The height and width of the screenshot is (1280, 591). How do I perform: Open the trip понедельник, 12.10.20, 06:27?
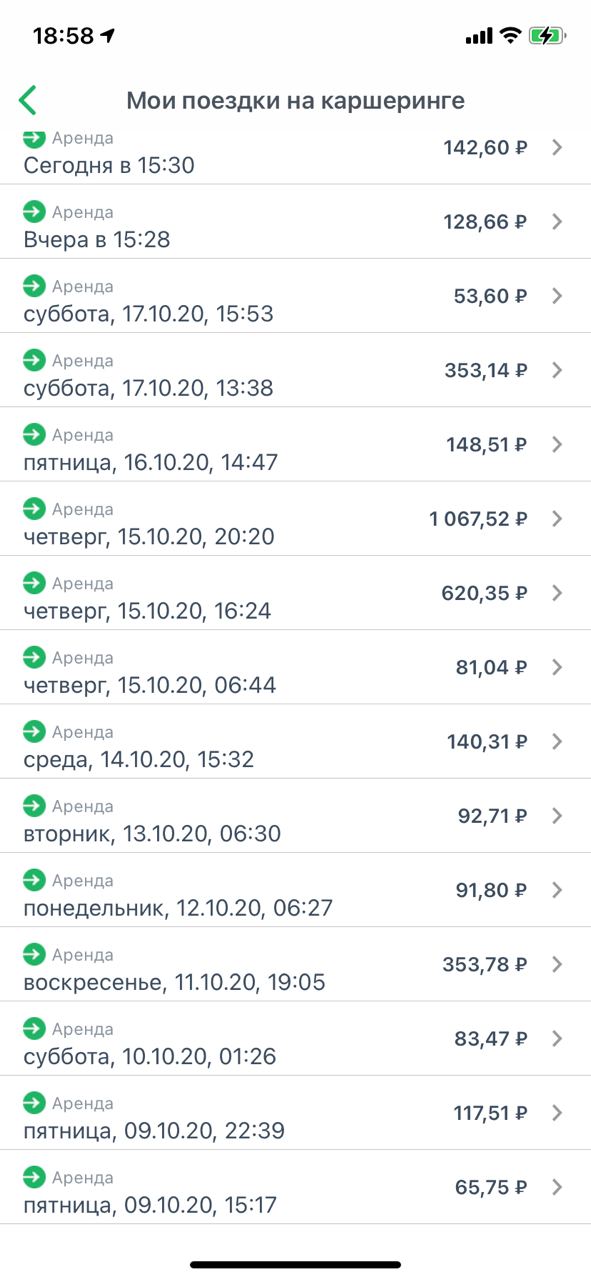295,890
